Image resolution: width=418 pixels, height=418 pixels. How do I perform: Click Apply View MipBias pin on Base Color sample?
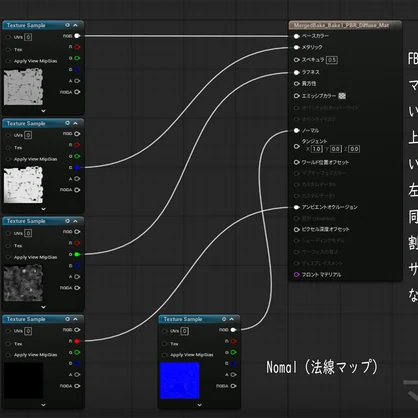[x=8, y=61]
